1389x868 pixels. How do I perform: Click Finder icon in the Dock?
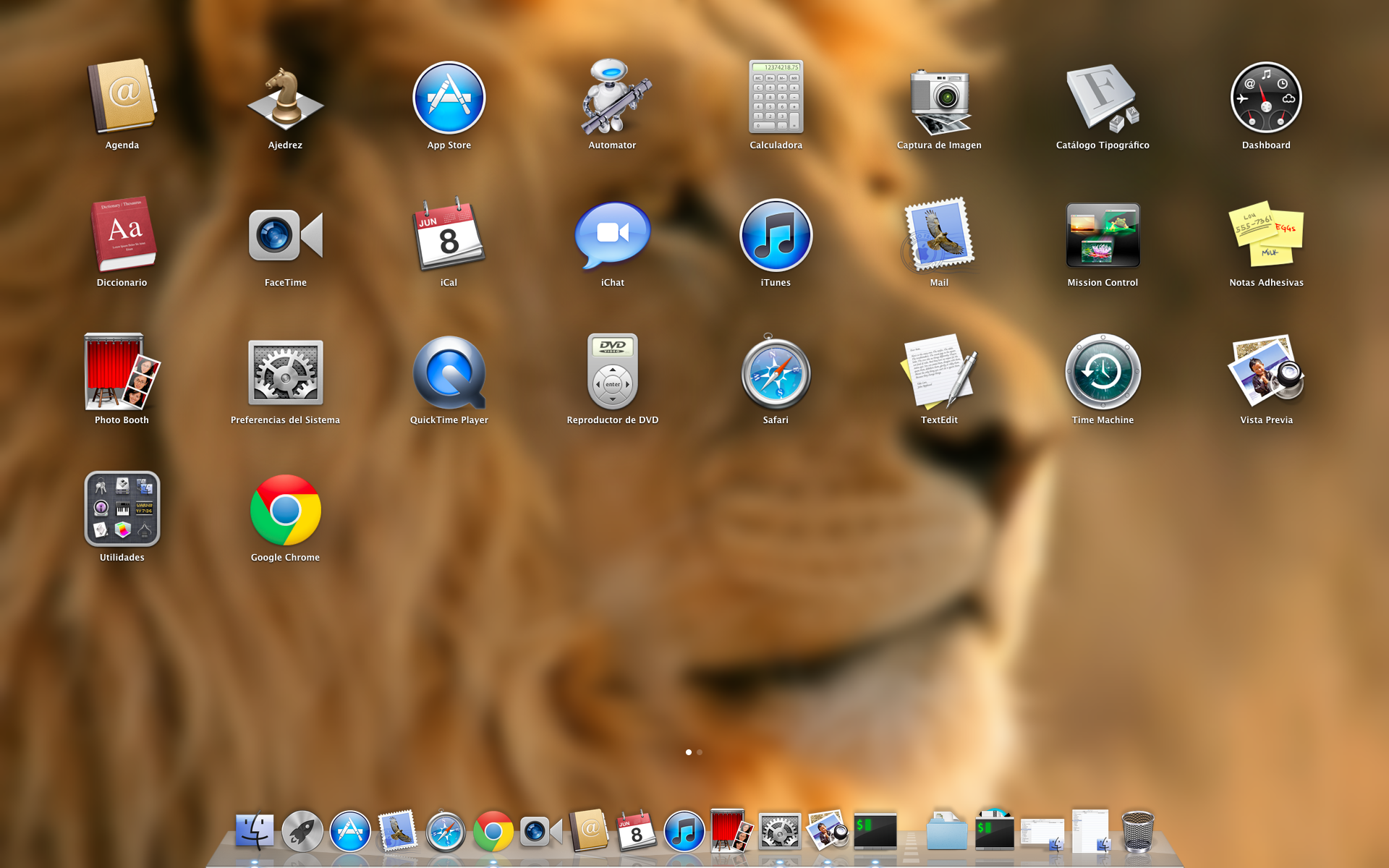[x=254, y=831]
